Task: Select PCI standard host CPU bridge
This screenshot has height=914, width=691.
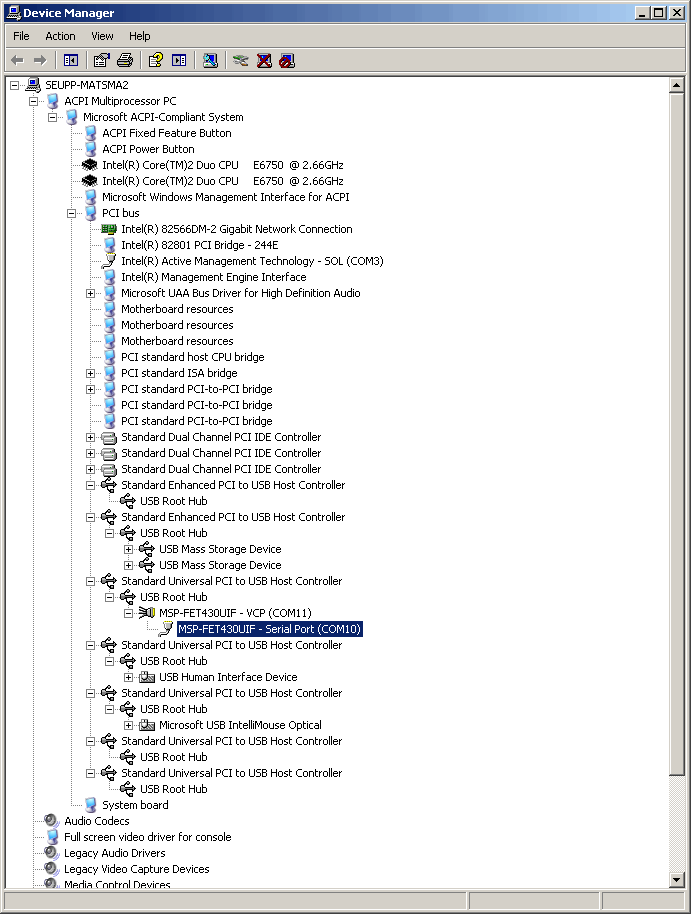Action: point(192,357)
